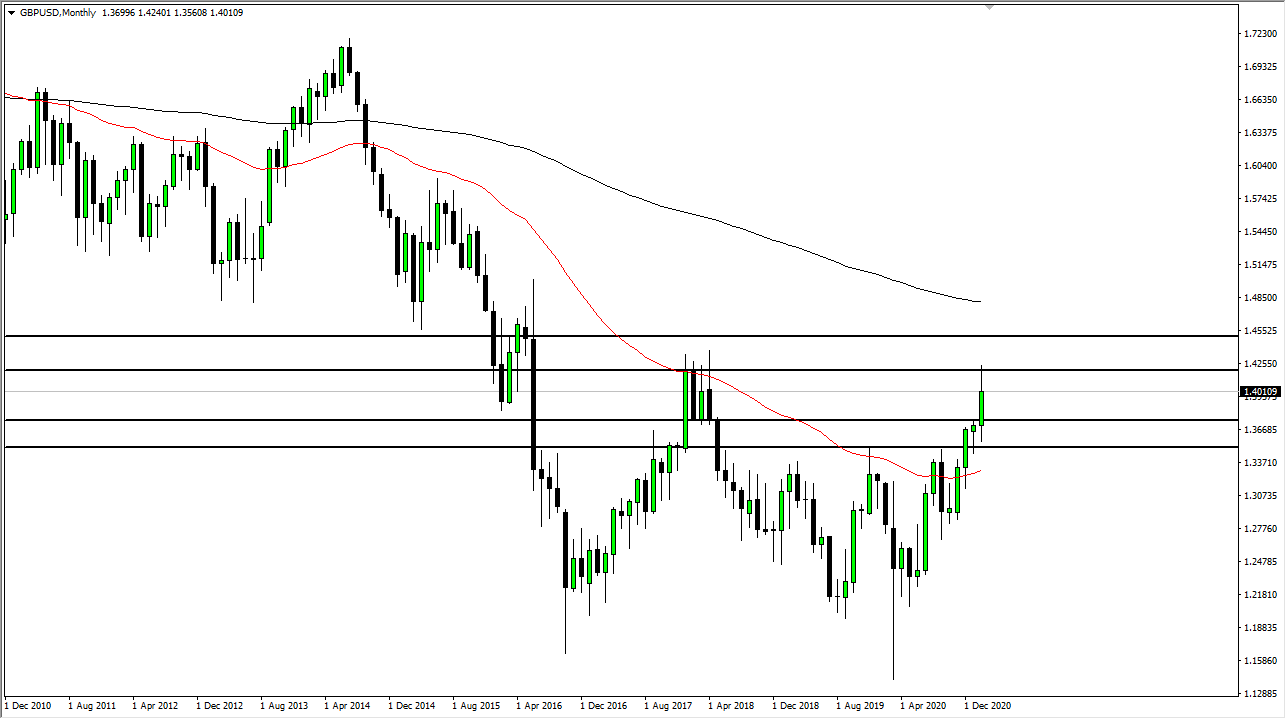Image resolution: width=1286 pixels, height=719 pixels.
Task: Click the 1 Aug 2015 label on the time axis
Action: click(x=477, y=705)
